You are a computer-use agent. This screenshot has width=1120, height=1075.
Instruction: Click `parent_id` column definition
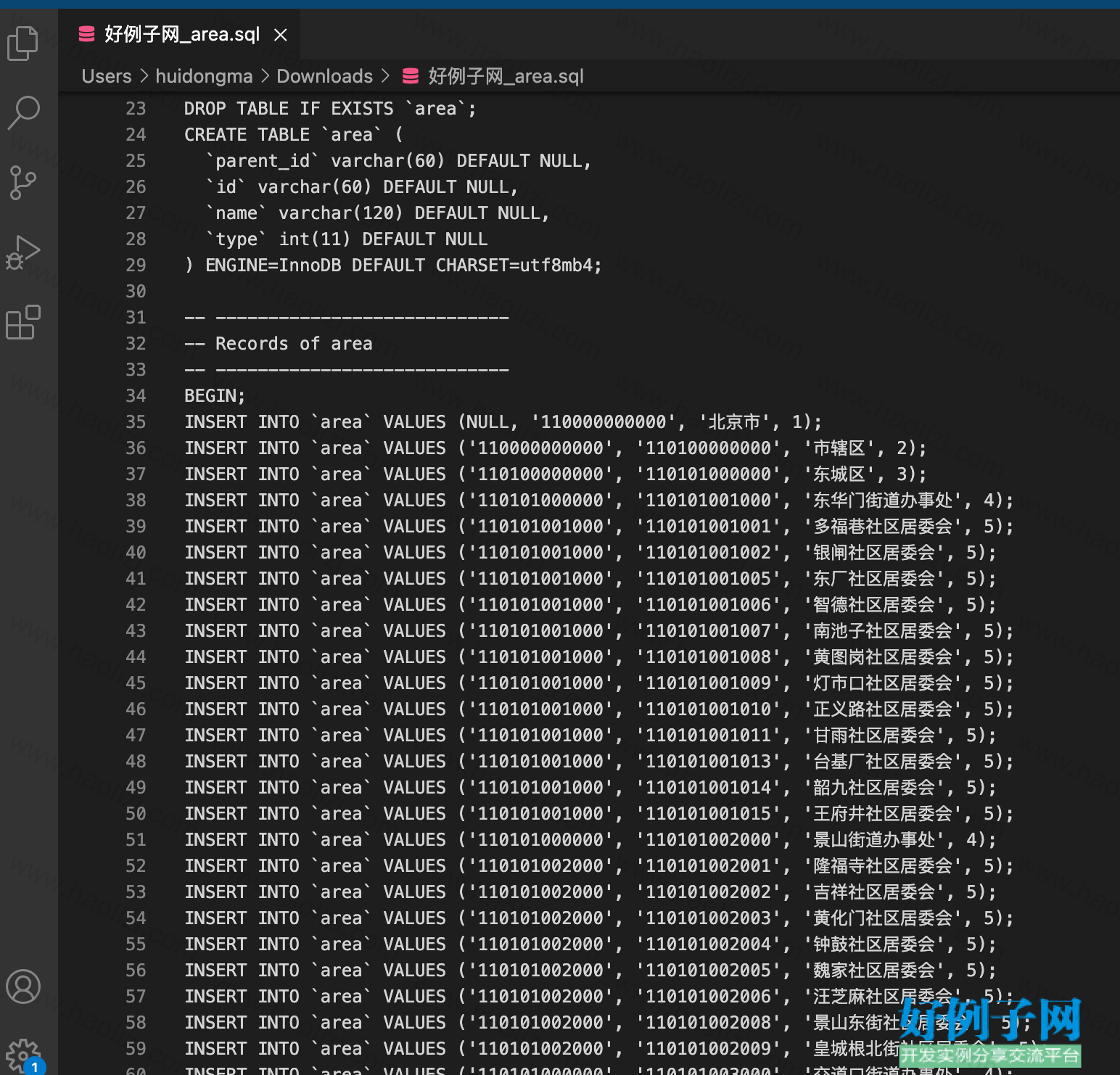[x=399, y=161]
